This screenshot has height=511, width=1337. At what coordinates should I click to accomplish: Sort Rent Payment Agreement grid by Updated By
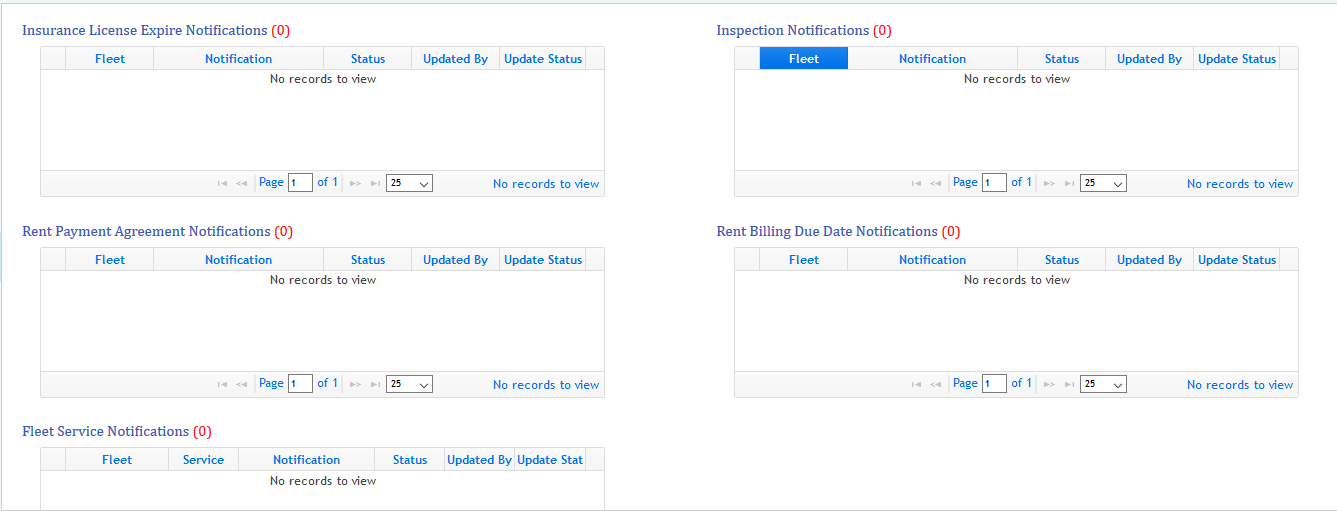tap(455, 260)
